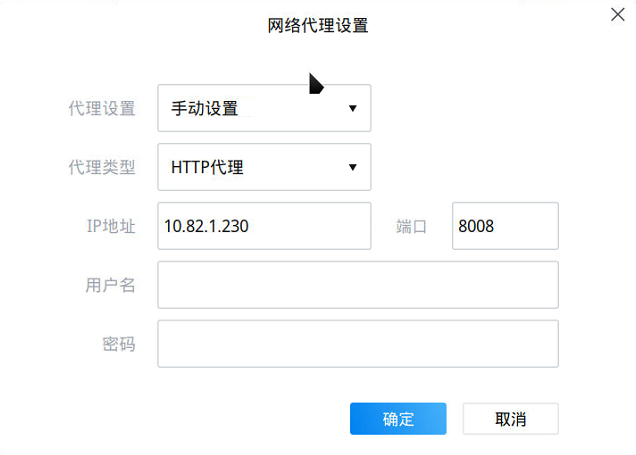This screenshot has height=455, width=636.
Task: Click the 端口 label
Action: tap(412, 226)
